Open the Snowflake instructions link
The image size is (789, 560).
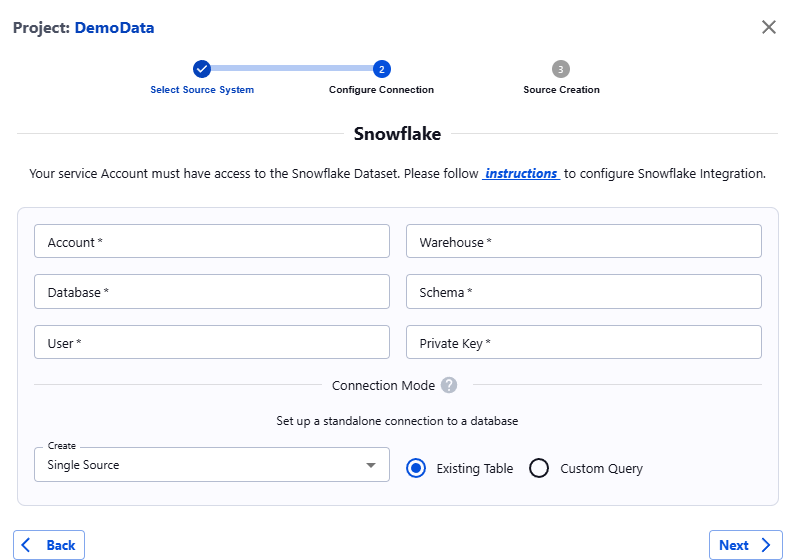click(521, 173)
